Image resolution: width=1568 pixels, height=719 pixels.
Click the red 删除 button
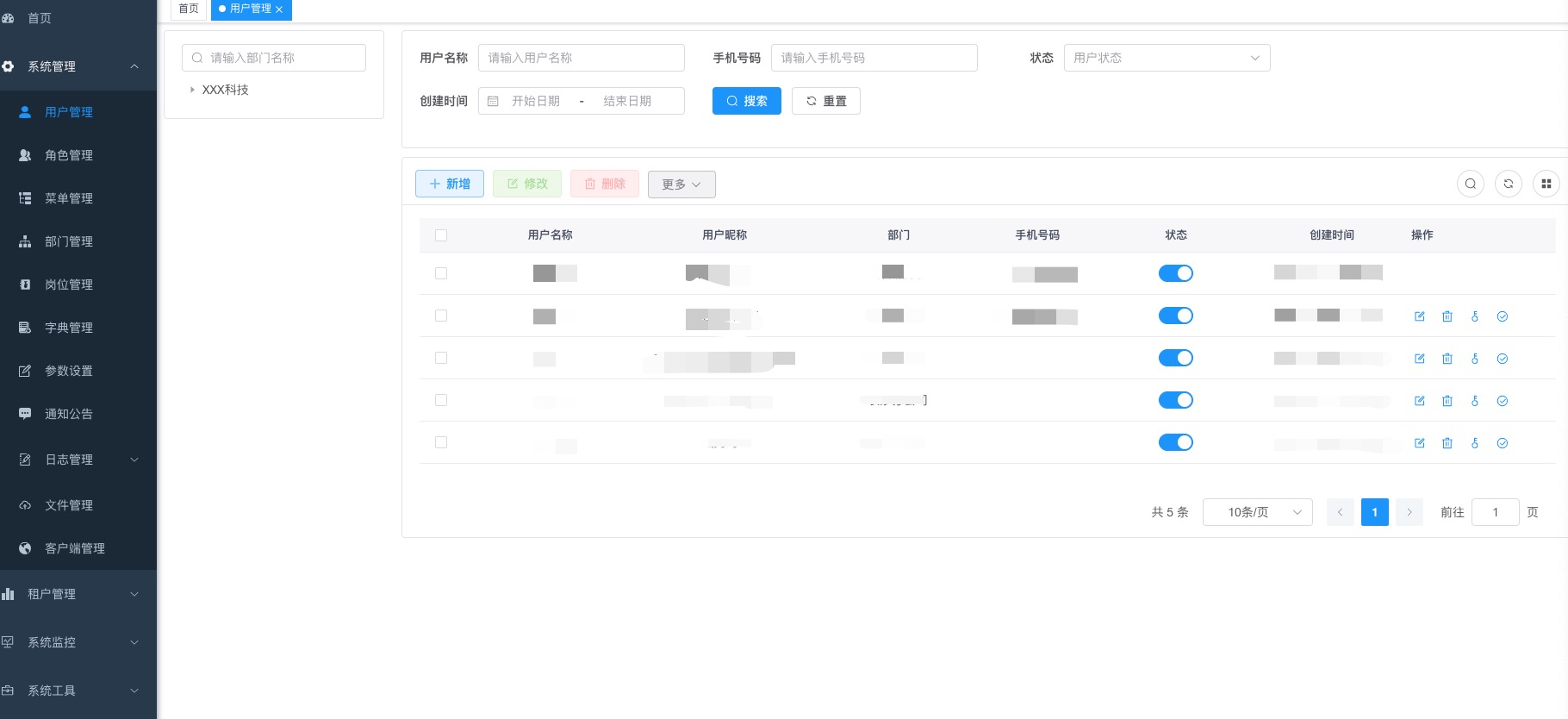[x=605, y=184]
